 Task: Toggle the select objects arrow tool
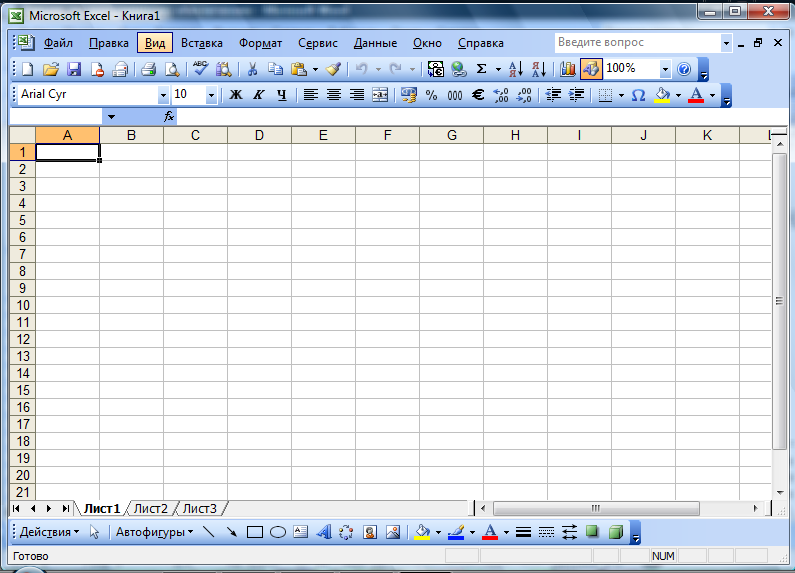click(x=94, y=532)
